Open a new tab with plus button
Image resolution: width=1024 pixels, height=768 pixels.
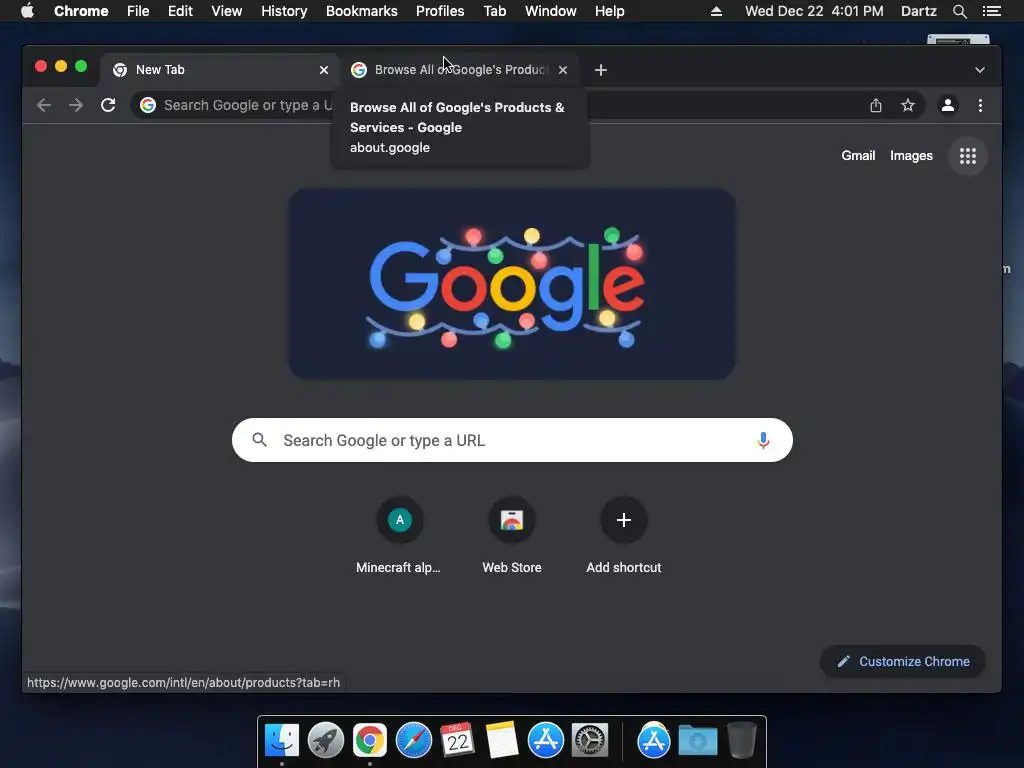[601, 70]
